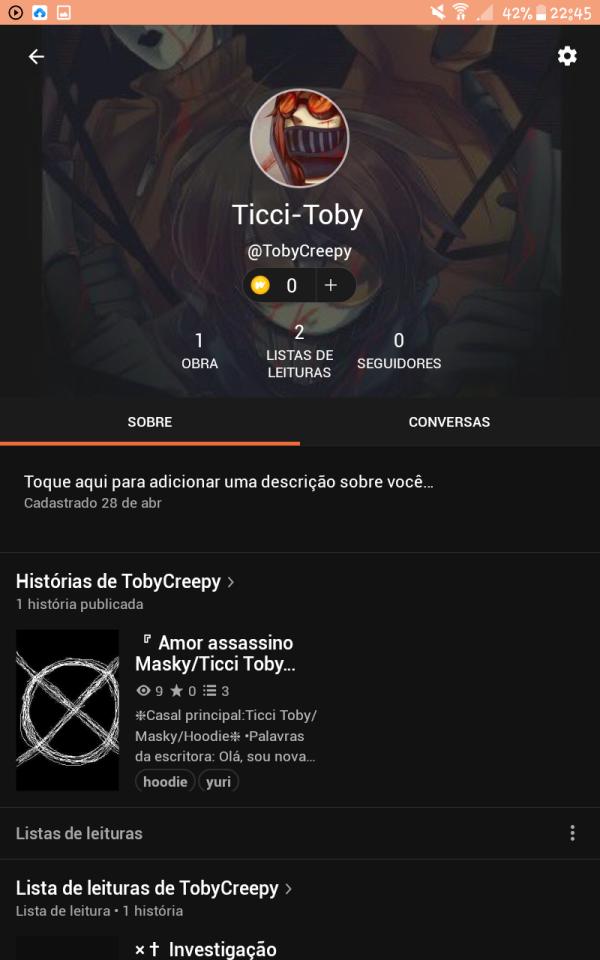Select the yuri tag
This screenshot has height=960, width=600.
tap(219, 782)
